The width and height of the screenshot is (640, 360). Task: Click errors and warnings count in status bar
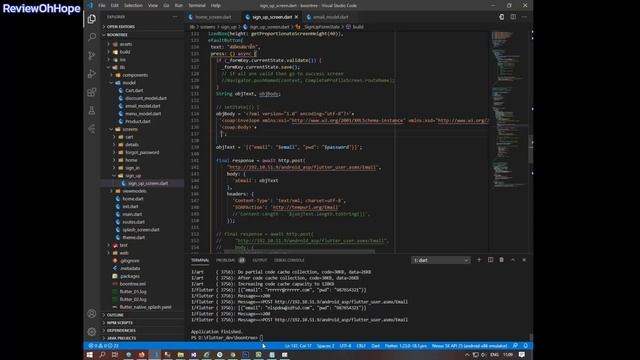pyautogui.click(x=104, y=346)
